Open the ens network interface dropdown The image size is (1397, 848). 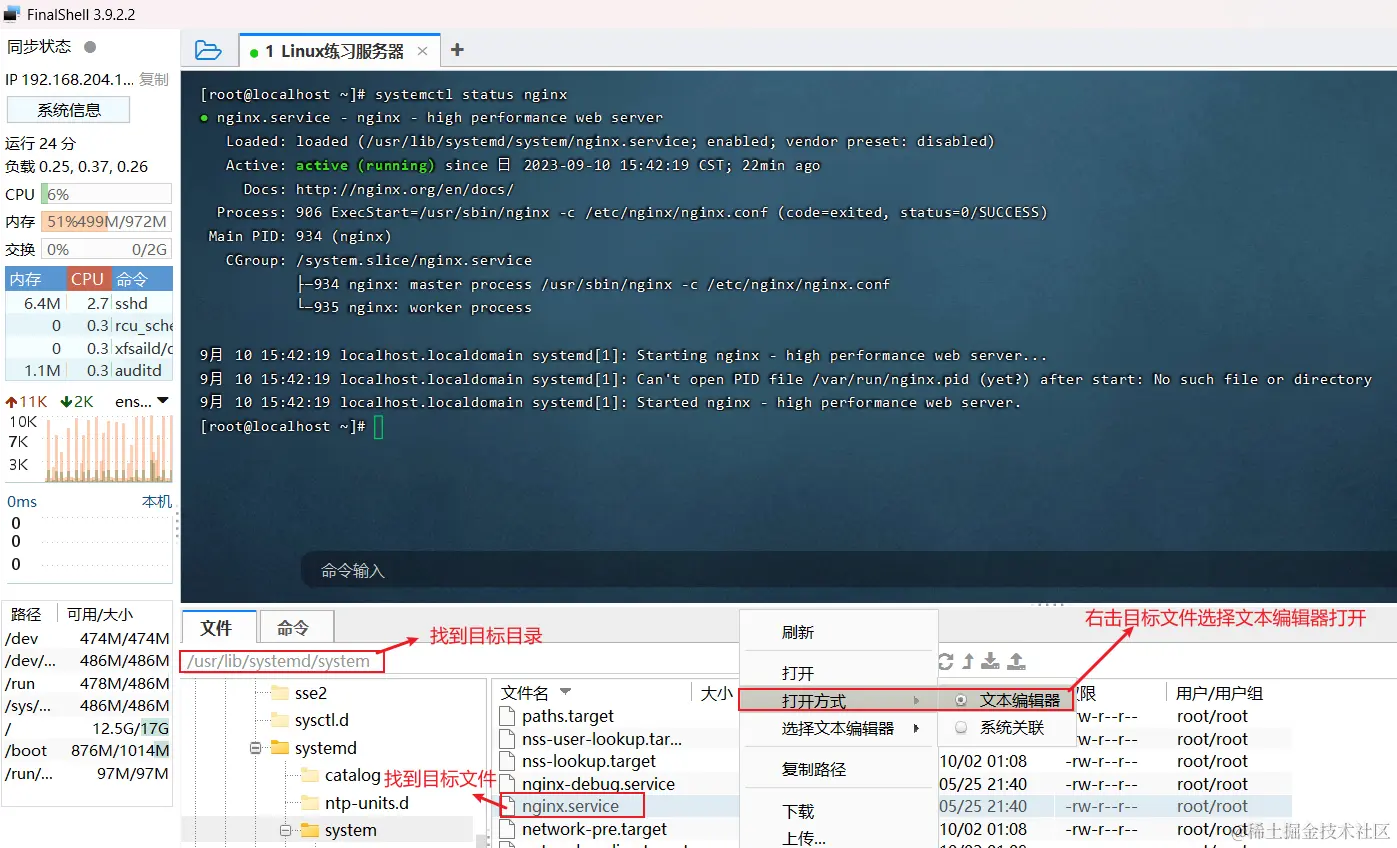(163, 401)
